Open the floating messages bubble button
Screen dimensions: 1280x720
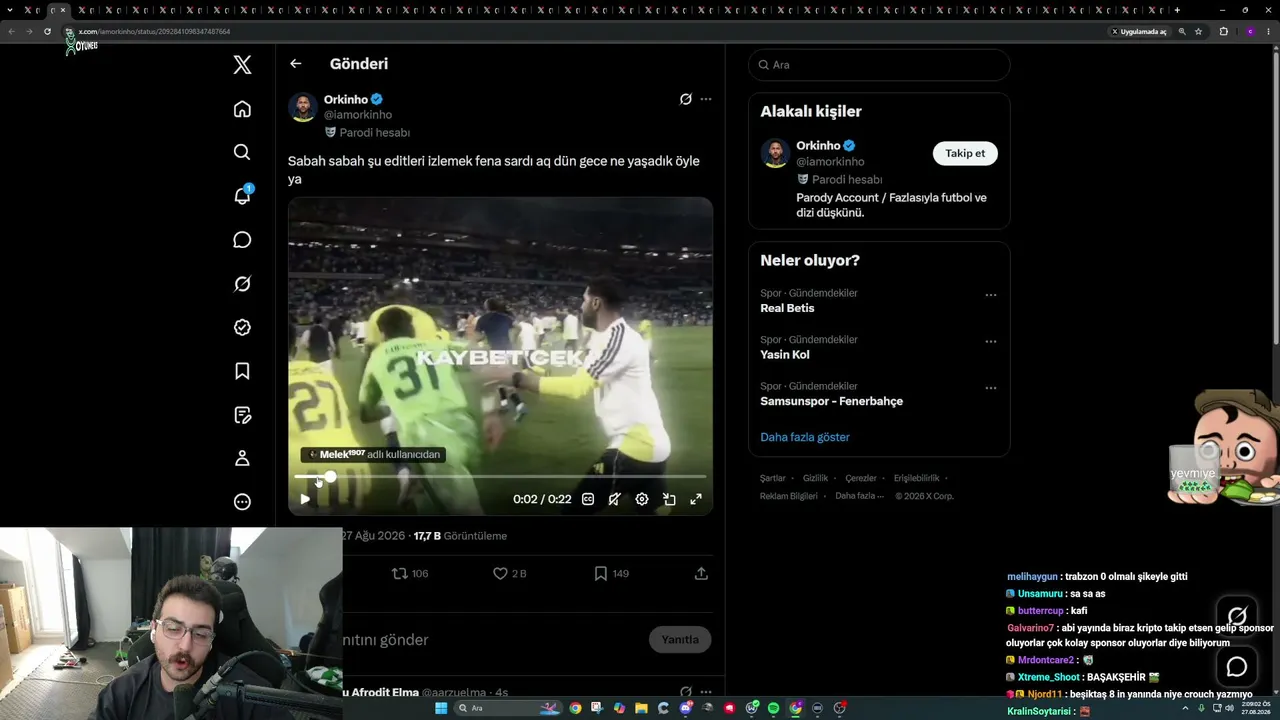click(1237, 667)
